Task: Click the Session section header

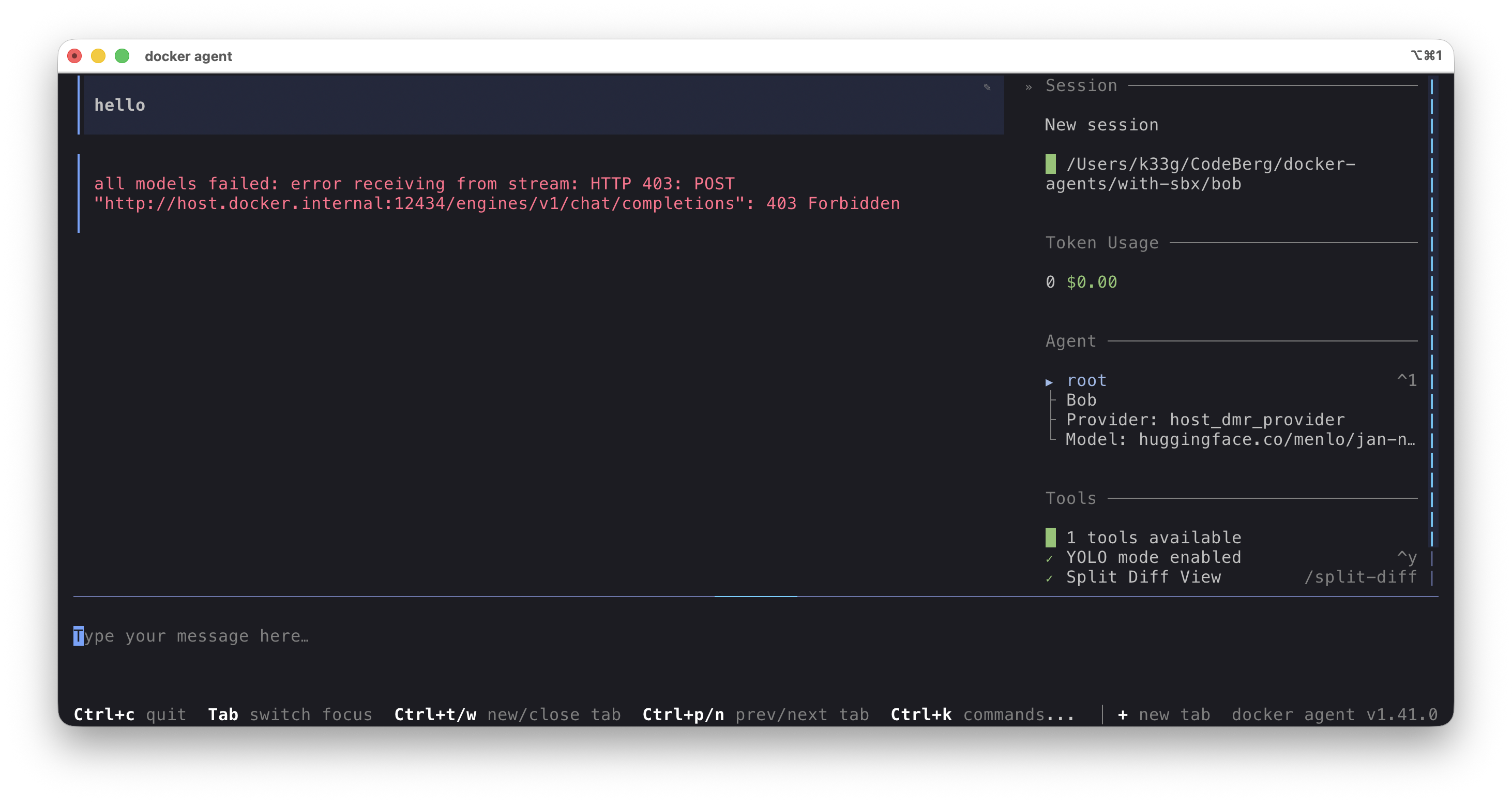Action: coord(1081,86)
